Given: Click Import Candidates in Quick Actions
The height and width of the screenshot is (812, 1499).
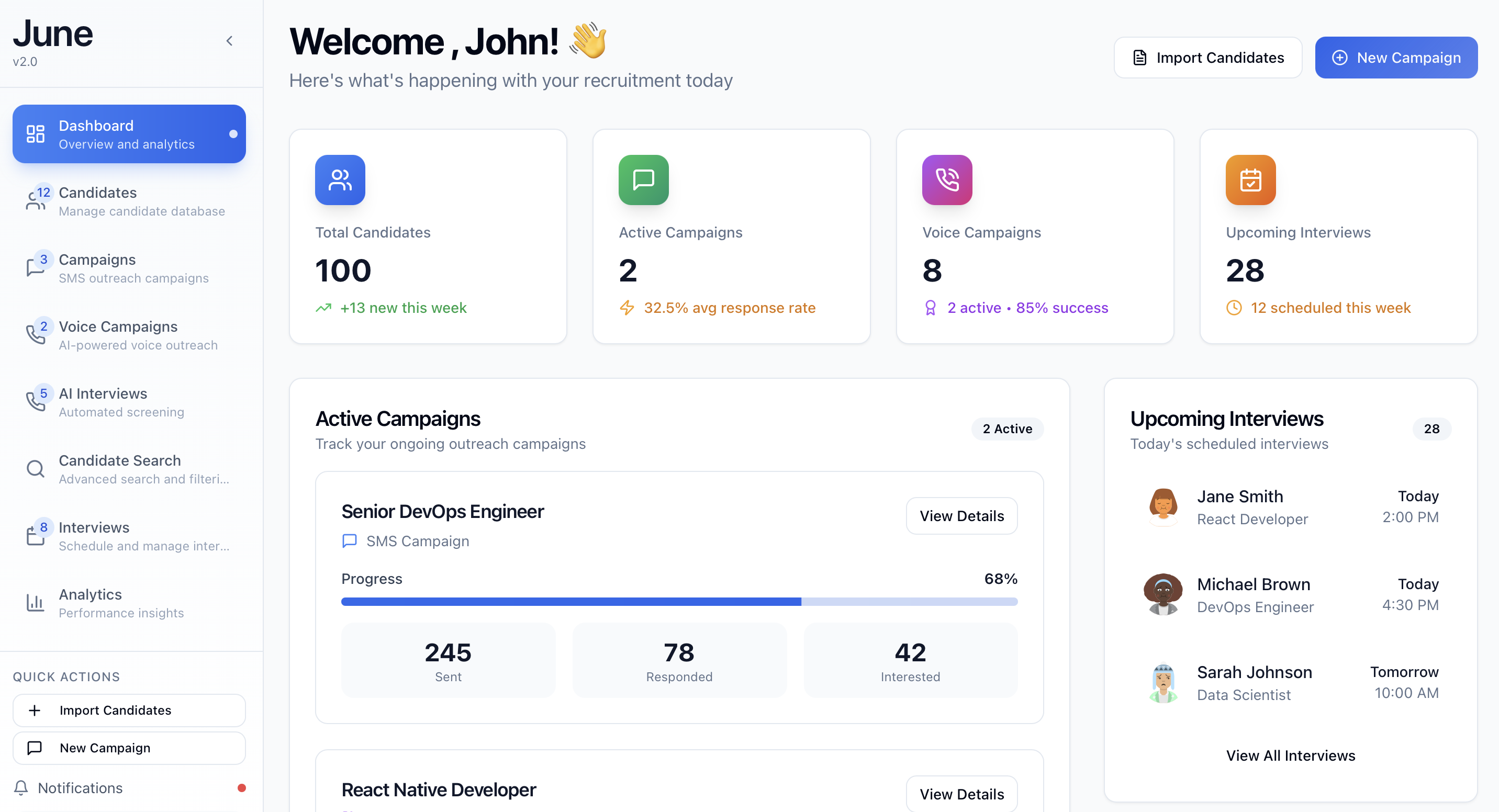Looking at the screenshot, I should point(129,710).
